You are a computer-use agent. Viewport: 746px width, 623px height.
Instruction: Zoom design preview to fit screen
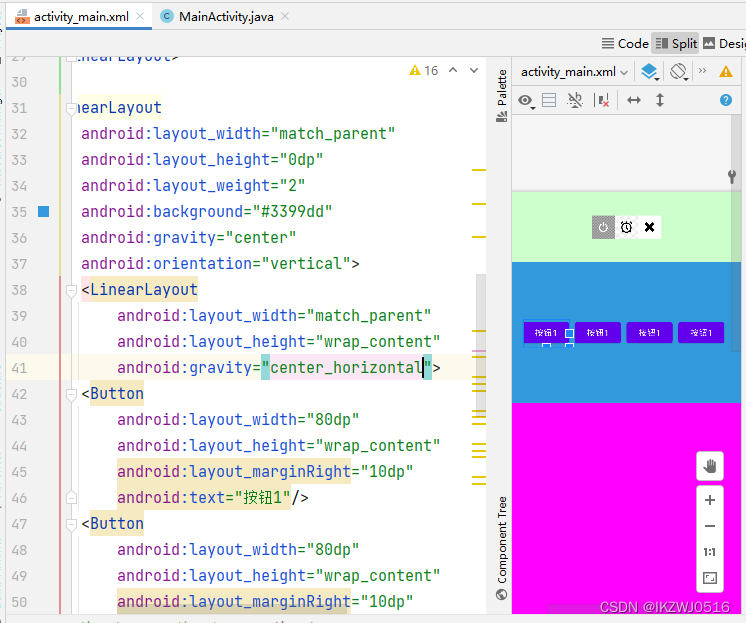coord(710,578)
